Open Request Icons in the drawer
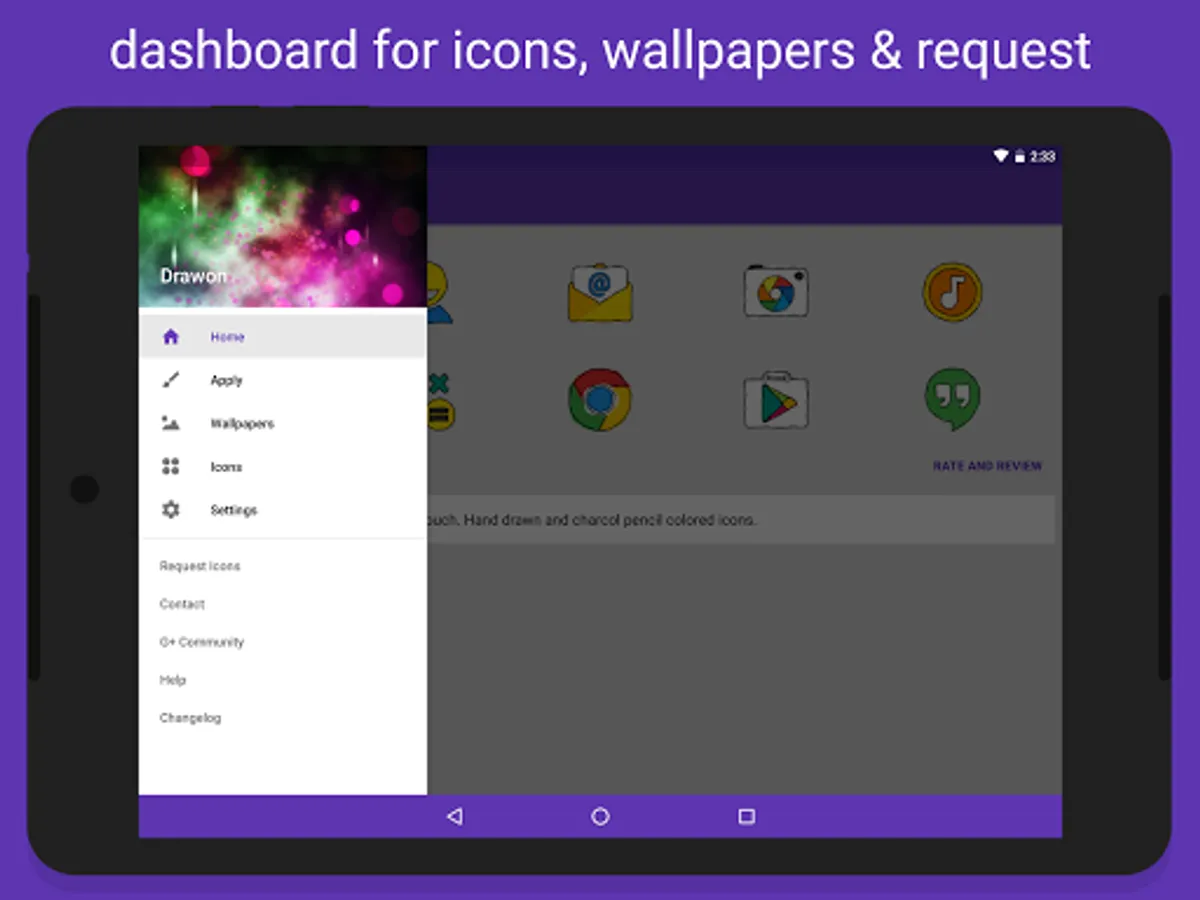Viewport: 1200px width, 900px height. [200, 566]
